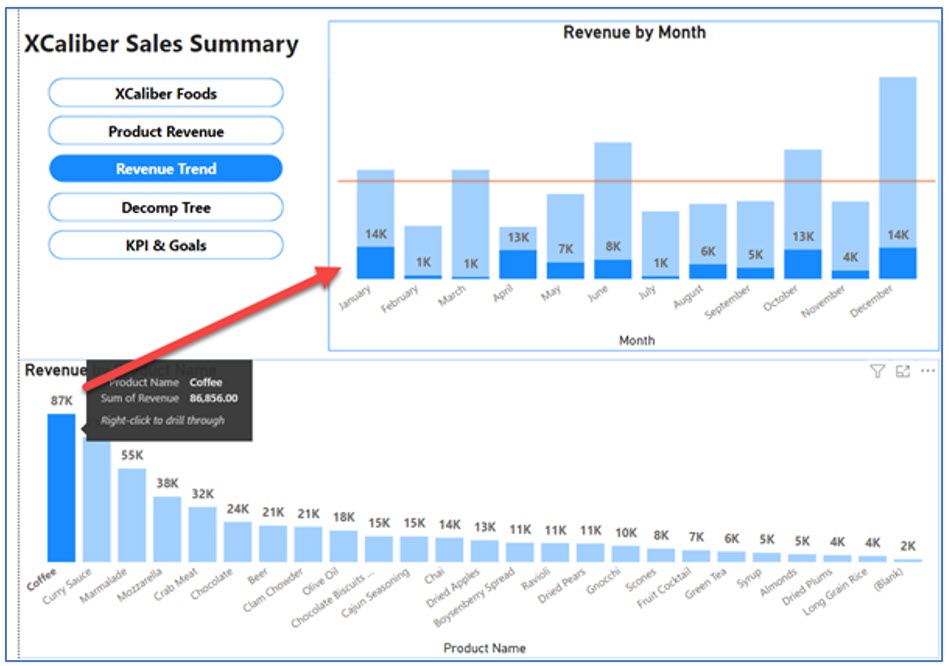This screenshot has width=949, height=666.
Task: Click the 87K data label
Action: coord(61,400)
